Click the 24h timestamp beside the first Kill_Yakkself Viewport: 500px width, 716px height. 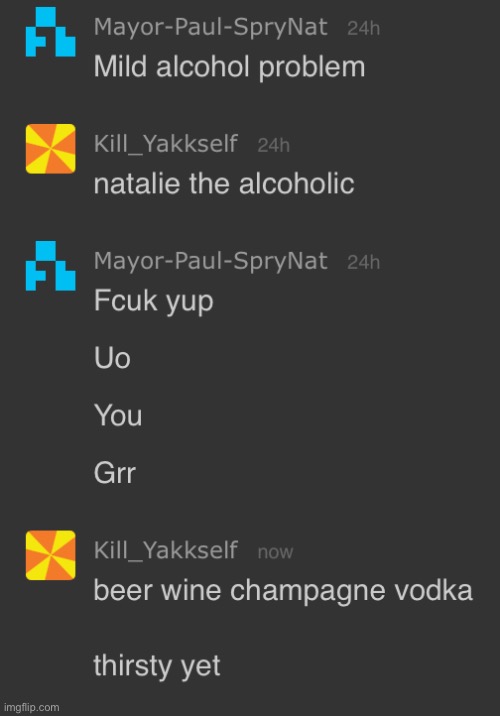click(274, 145)
